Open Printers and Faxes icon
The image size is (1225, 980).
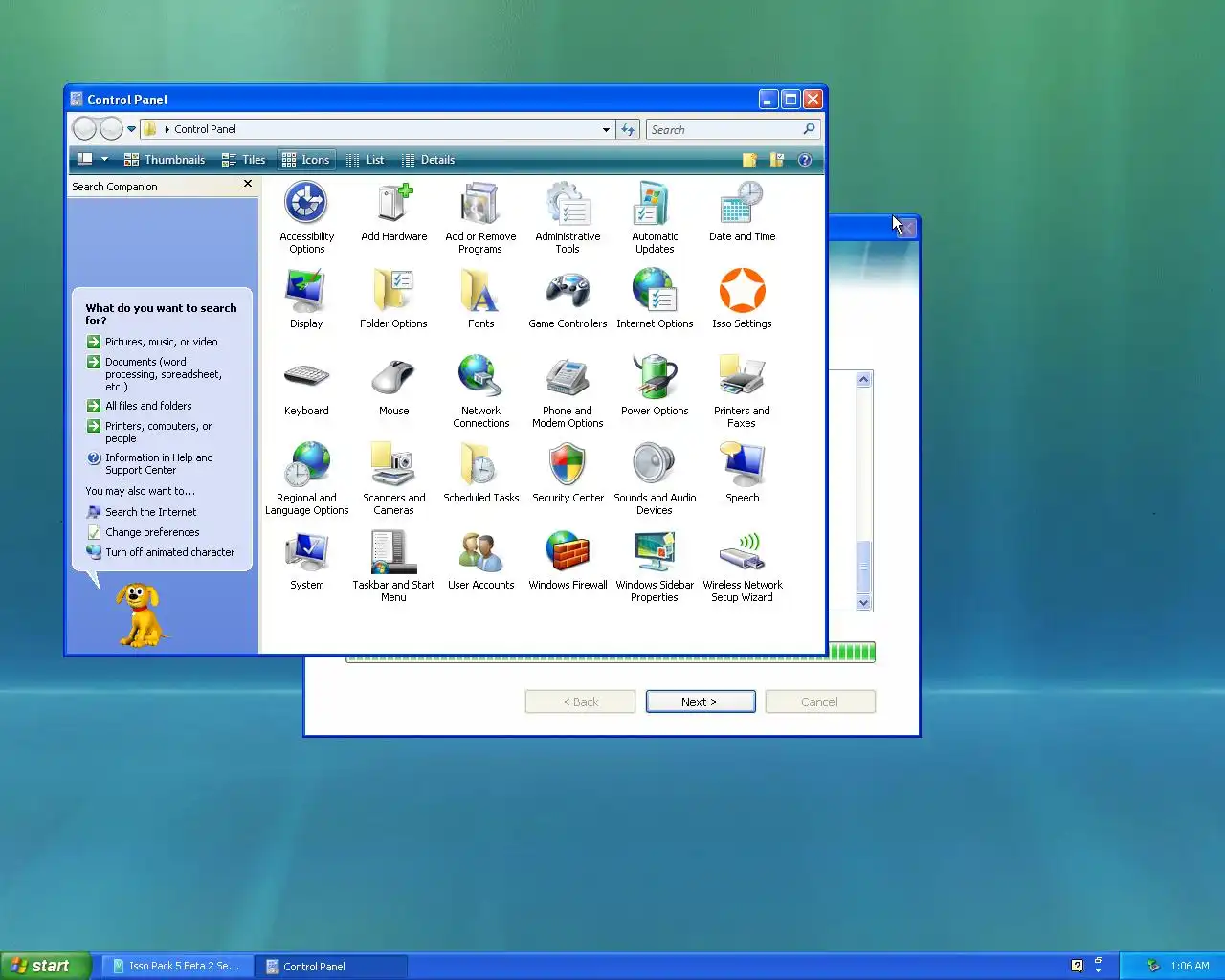pyautogui.click(x=742, y=392)
